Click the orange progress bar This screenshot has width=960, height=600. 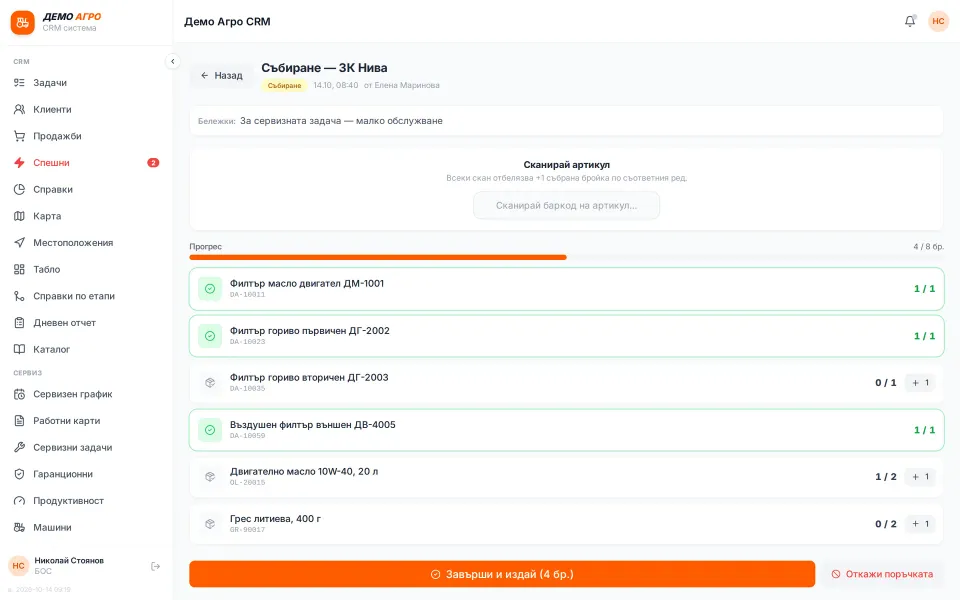coord(378,257)
